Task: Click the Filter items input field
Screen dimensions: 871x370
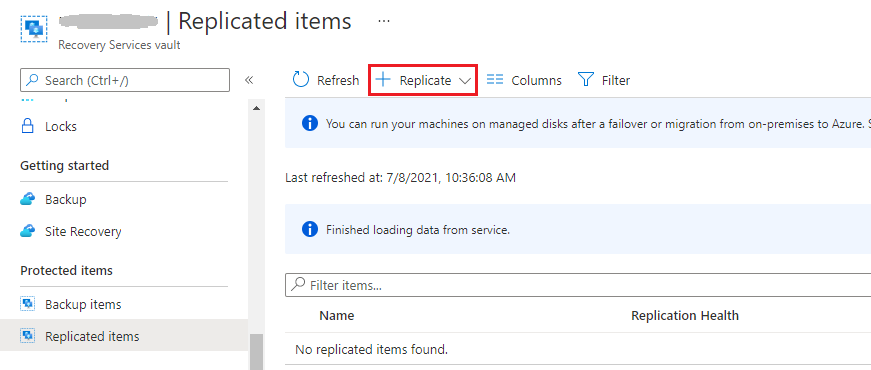Action: point(578,285)
